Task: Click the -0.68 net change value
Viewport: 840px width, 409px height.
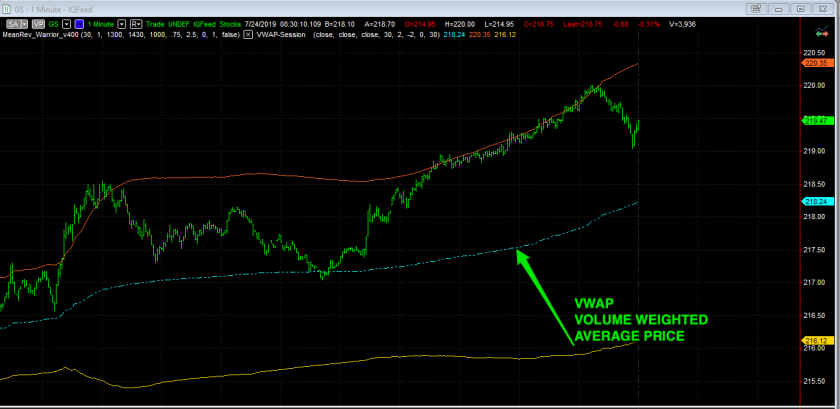Action: coord(620,24)
